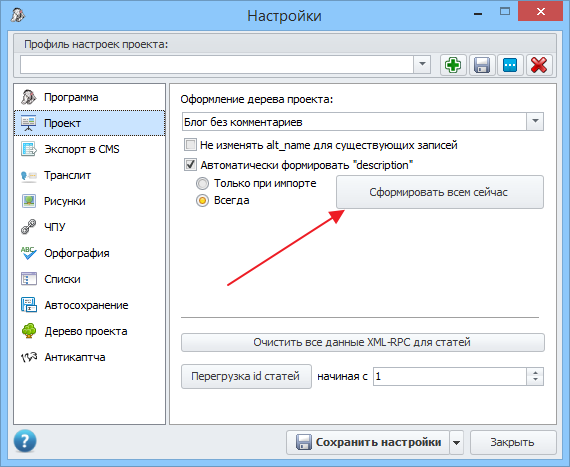Viewport: 570px width, 467px height.
Task: Open the blue question mark help icon
Action: point(25,441)
